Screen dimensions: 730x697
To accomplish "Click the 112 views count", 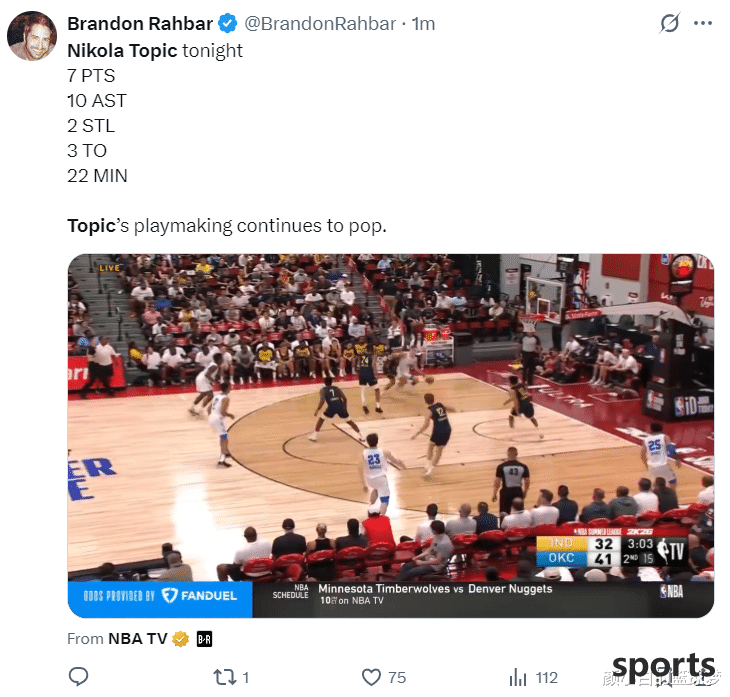I will pos(547,677).
